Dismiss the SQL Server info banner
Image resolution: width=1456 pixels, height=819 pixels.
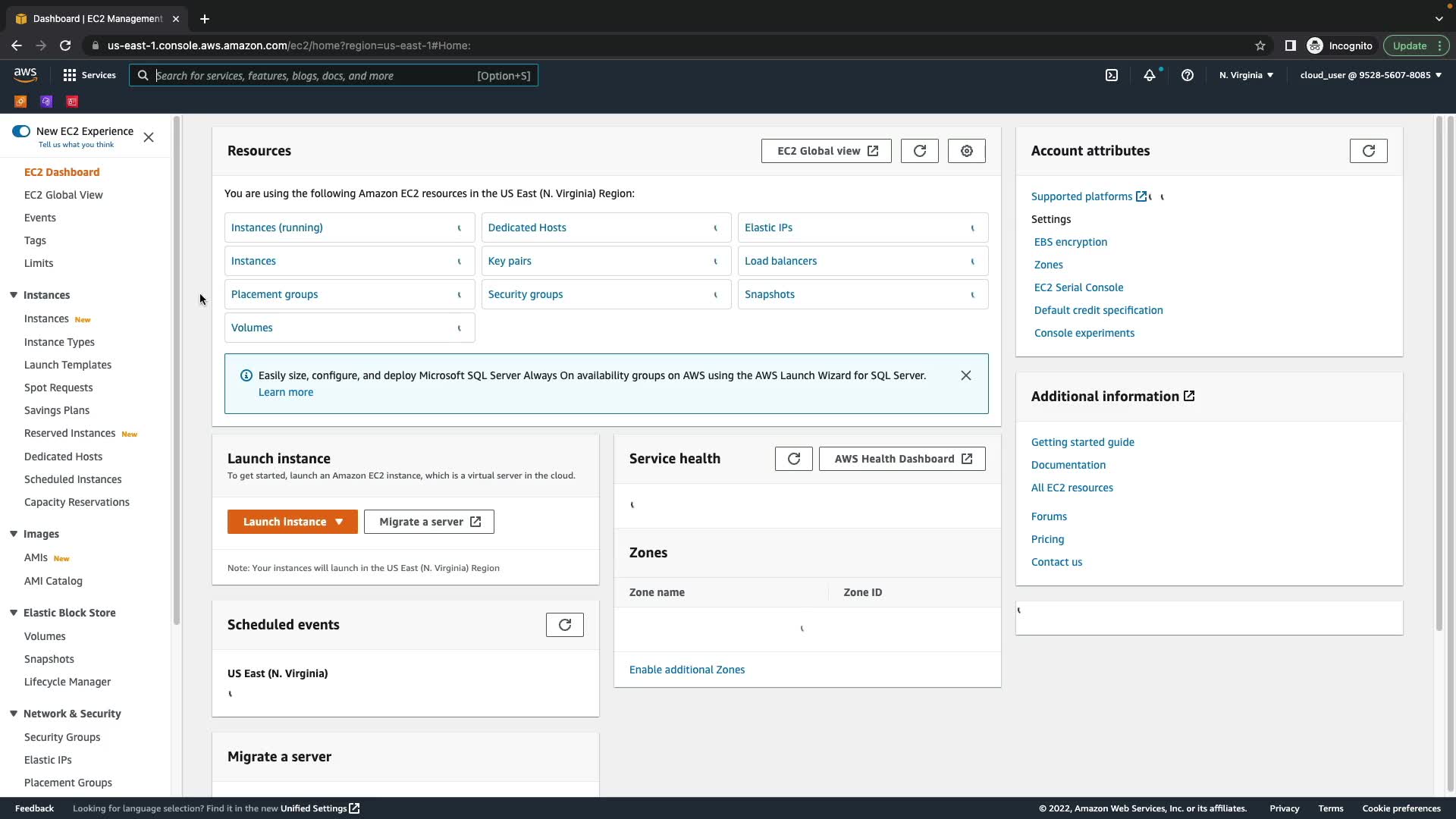click(x=965, y=375)
